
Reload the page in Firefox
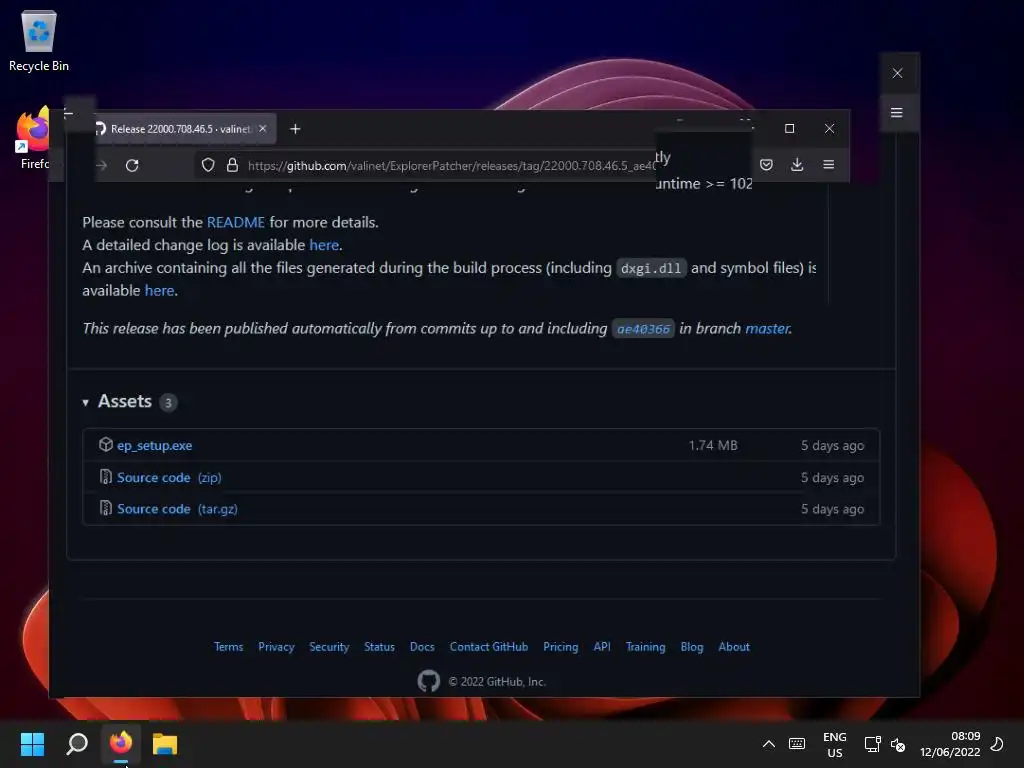(132, 165)
